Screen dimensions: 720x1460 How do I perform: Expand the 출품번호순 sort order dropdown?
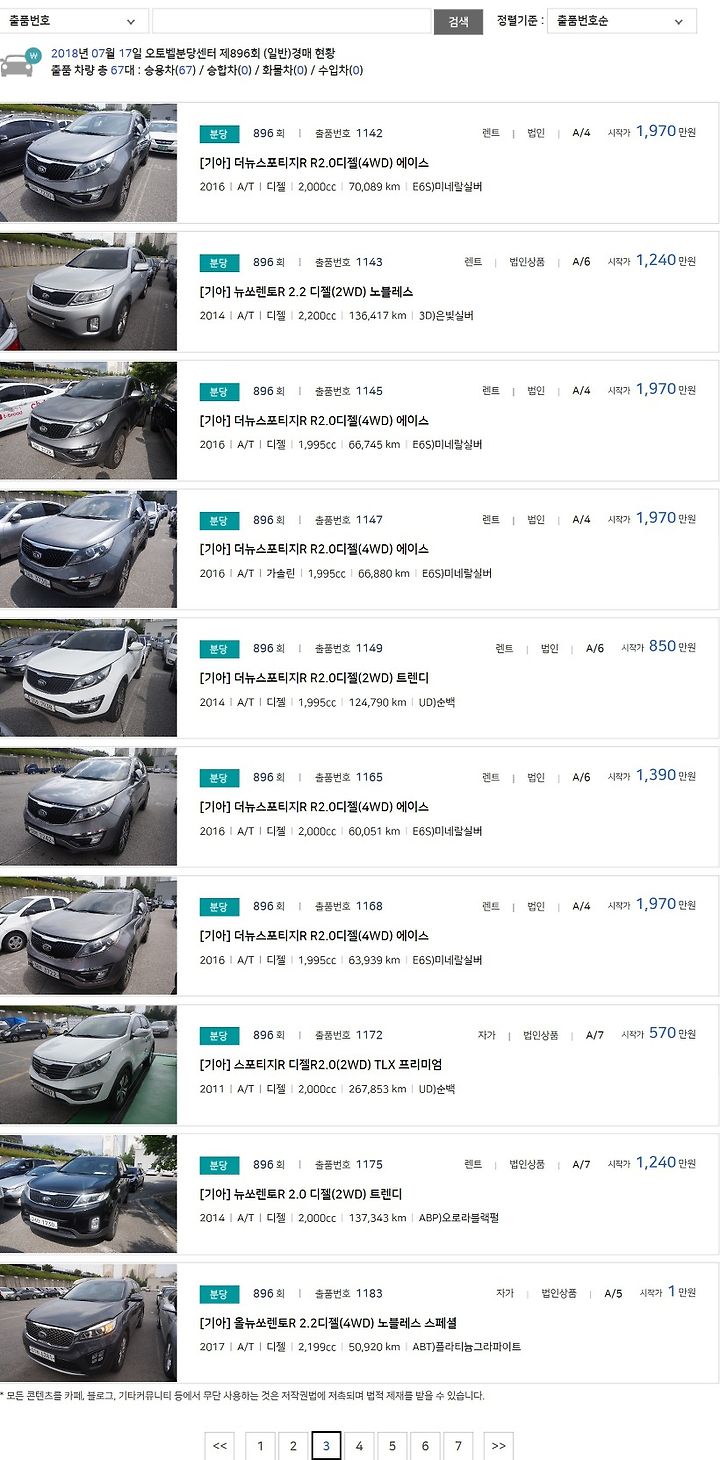622,21
